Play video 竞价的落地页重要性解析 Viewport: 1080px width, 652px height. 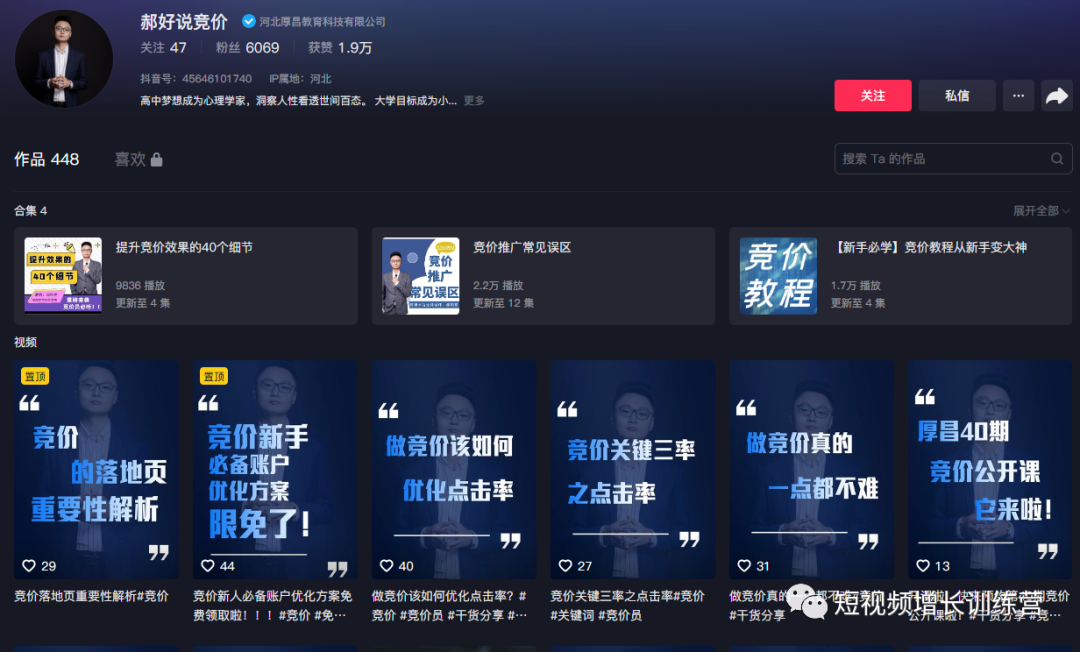(x=96, y=470)
